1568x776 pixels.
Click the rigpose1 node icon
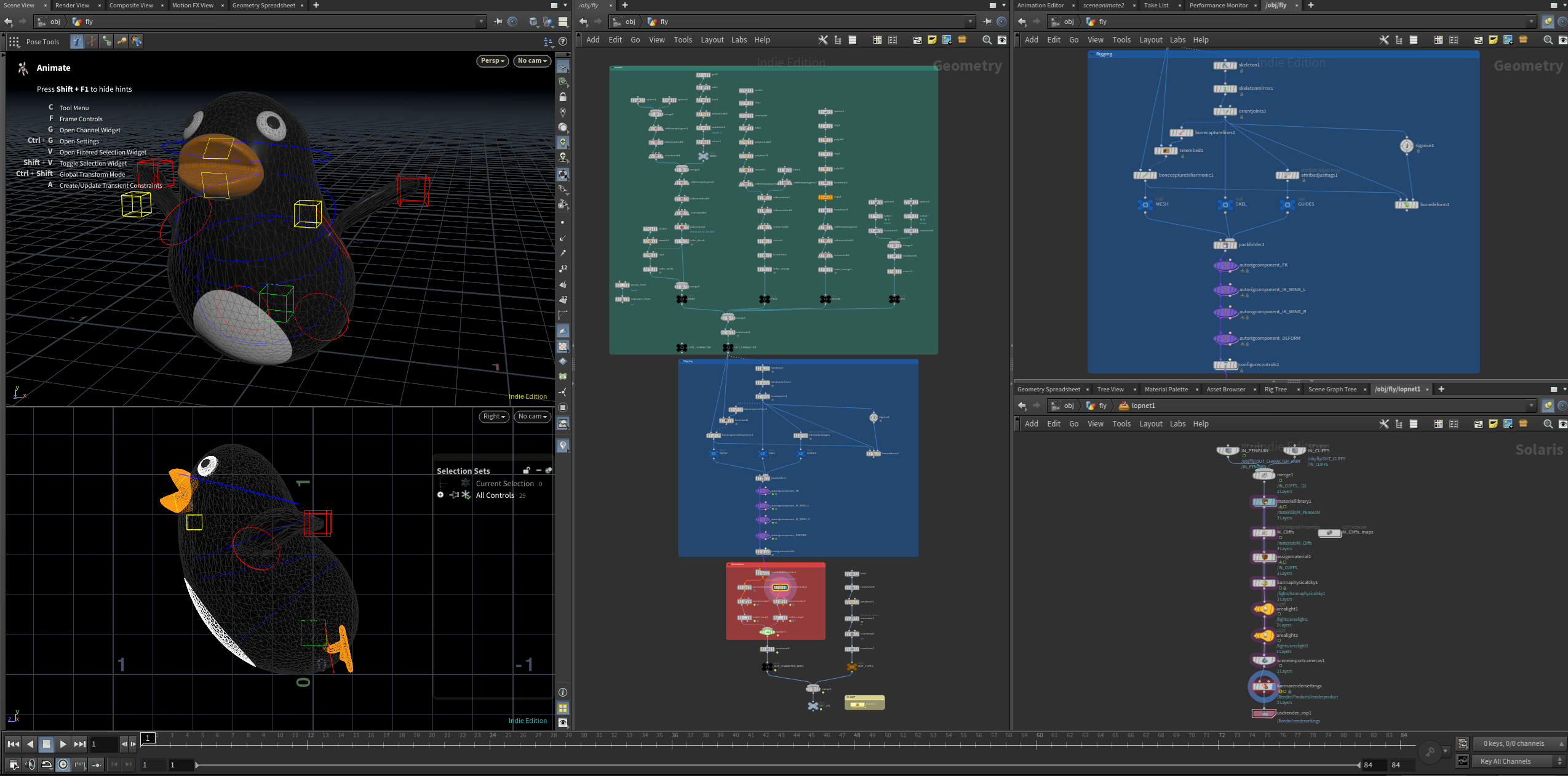(1406, 146)
